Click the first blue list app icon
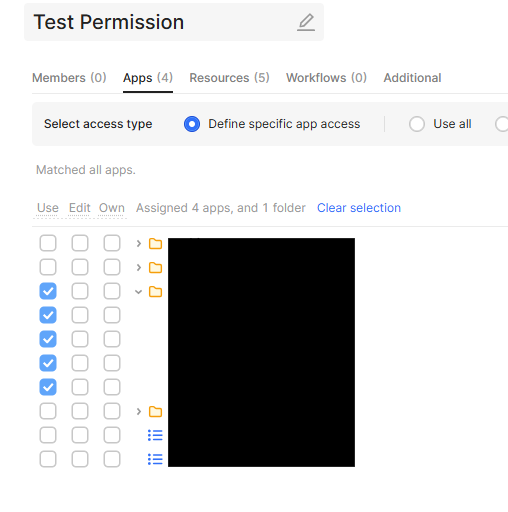The height and width of the screenshot is (512, 508). tap(155, 435)
